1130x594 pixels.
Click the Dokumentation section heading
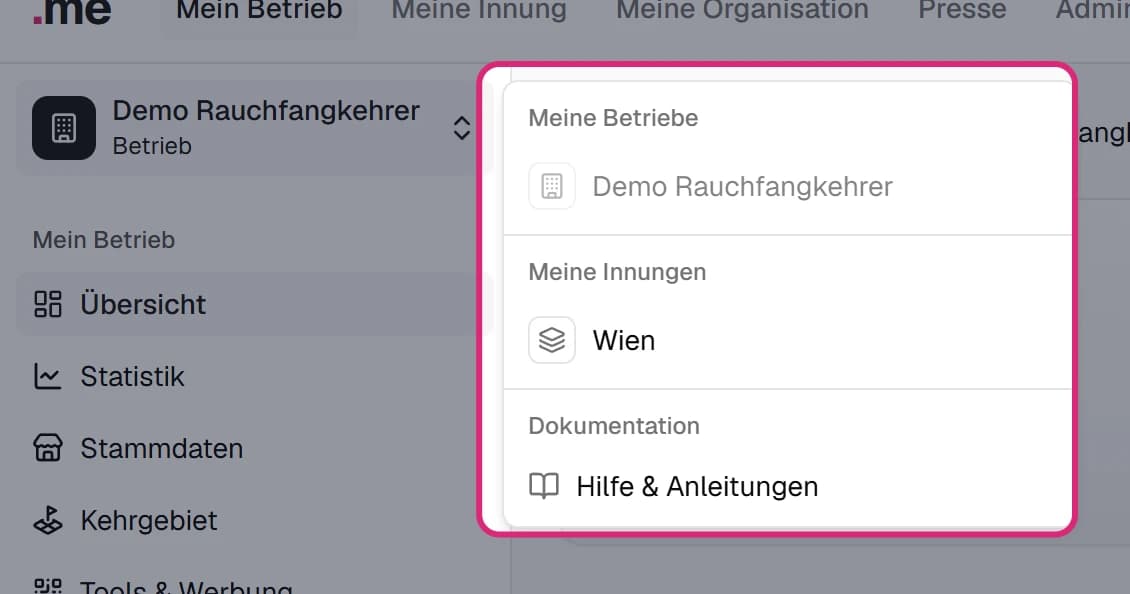[614, 425]
